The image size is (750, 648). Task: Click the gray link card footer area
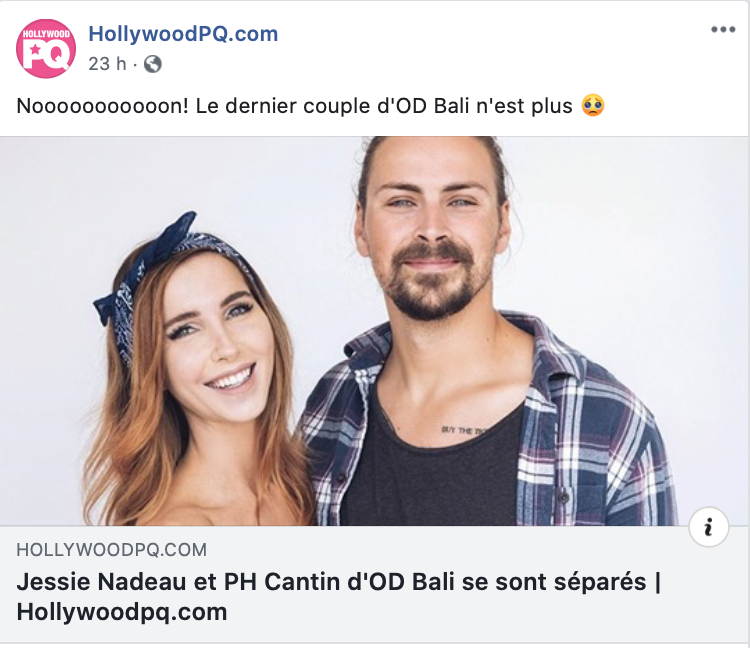[375, 584]
